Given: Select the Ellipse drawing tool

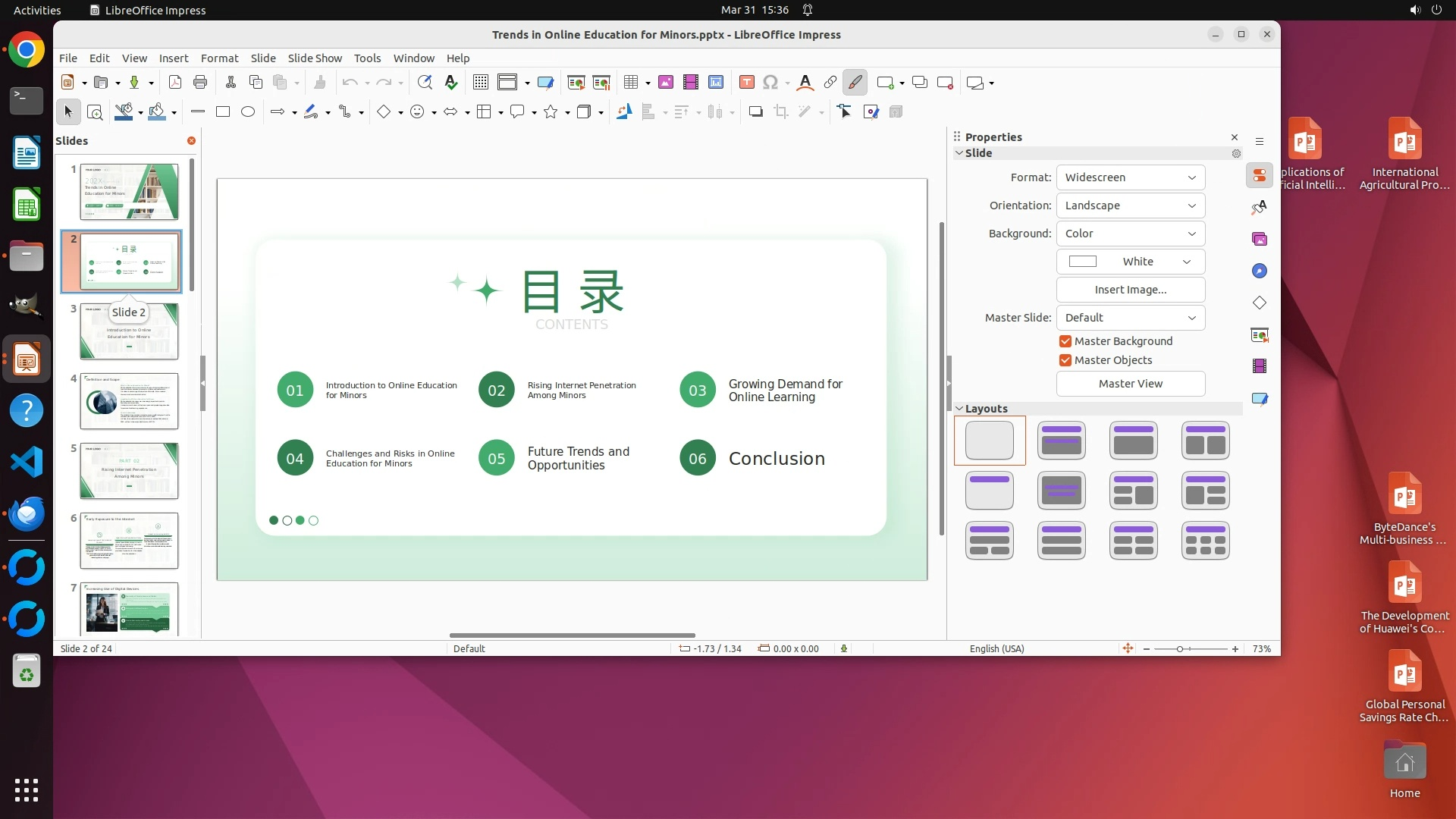Looking at the screenshot, I should click(248, 112).
